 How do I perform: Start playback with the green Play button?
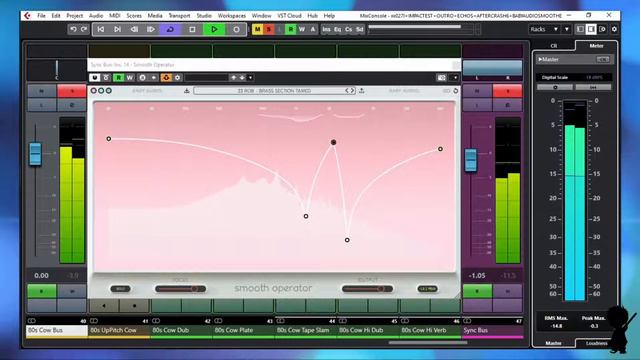pyautogui.click(x=214, y=29)
